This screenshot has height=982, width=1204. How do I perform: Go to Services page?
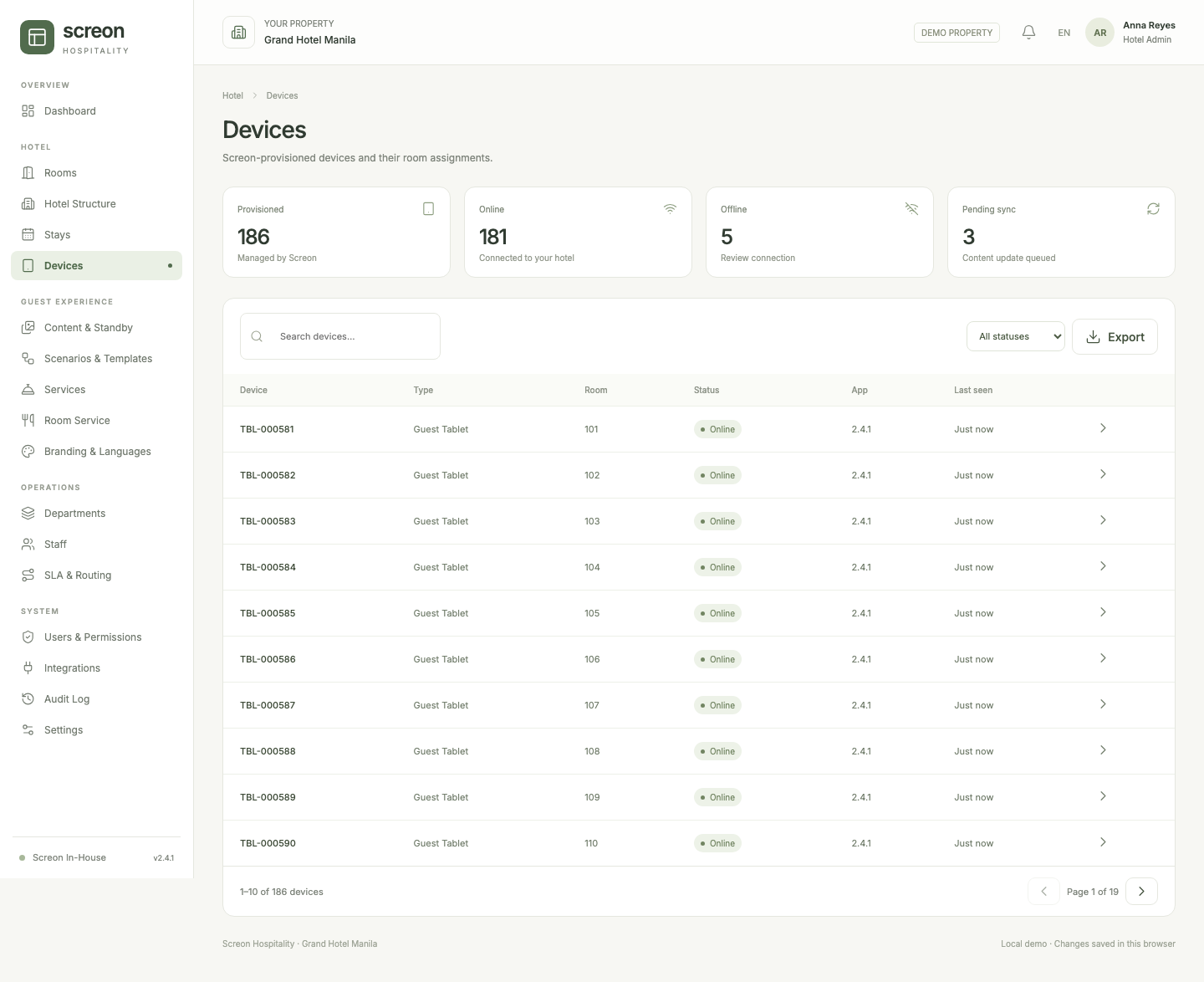click(x=96, y=390)
